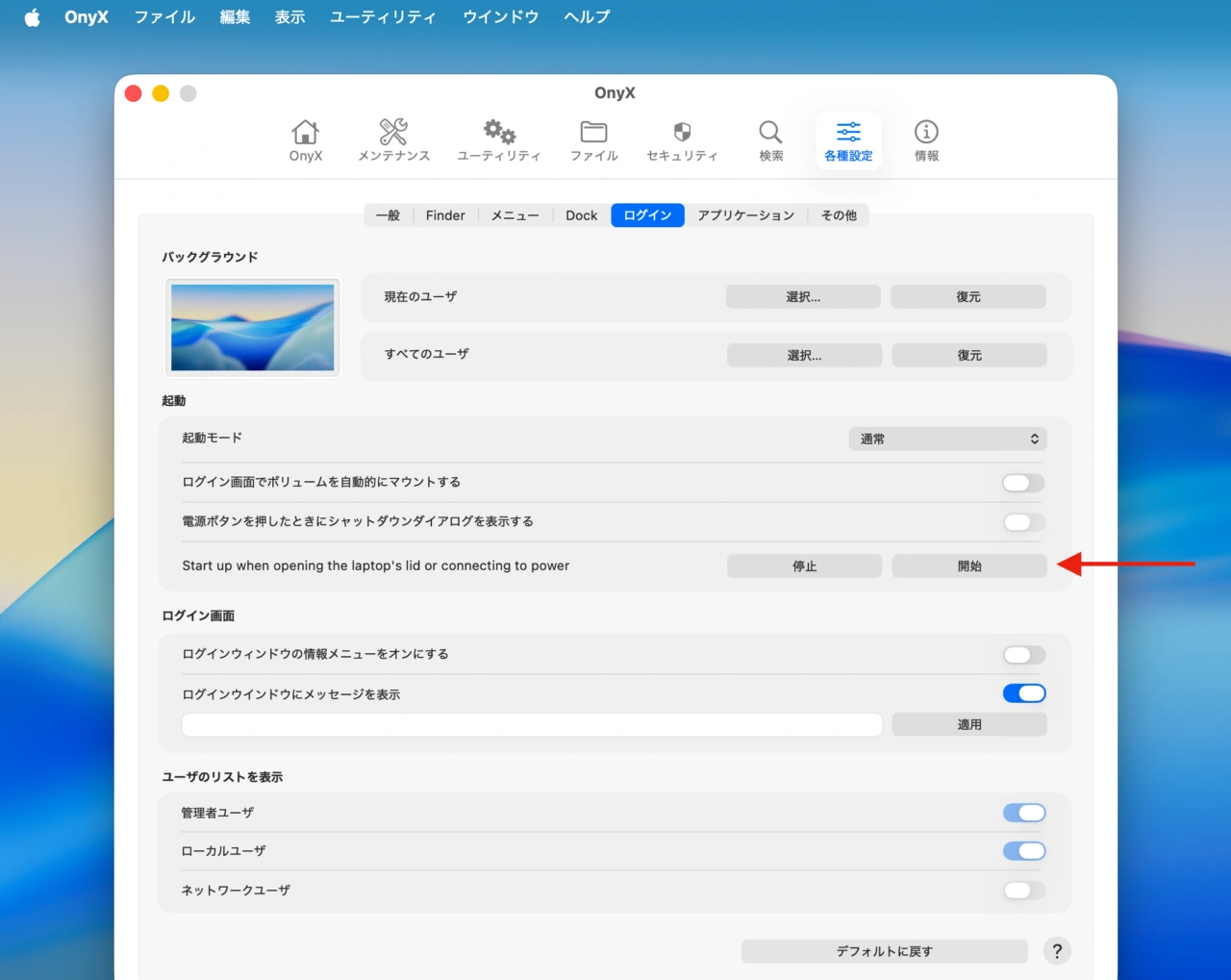Screen dimensions: 1231x980
Task: Open the セキュリティ section
Action: pyautogui.click(x=682, y=139)
